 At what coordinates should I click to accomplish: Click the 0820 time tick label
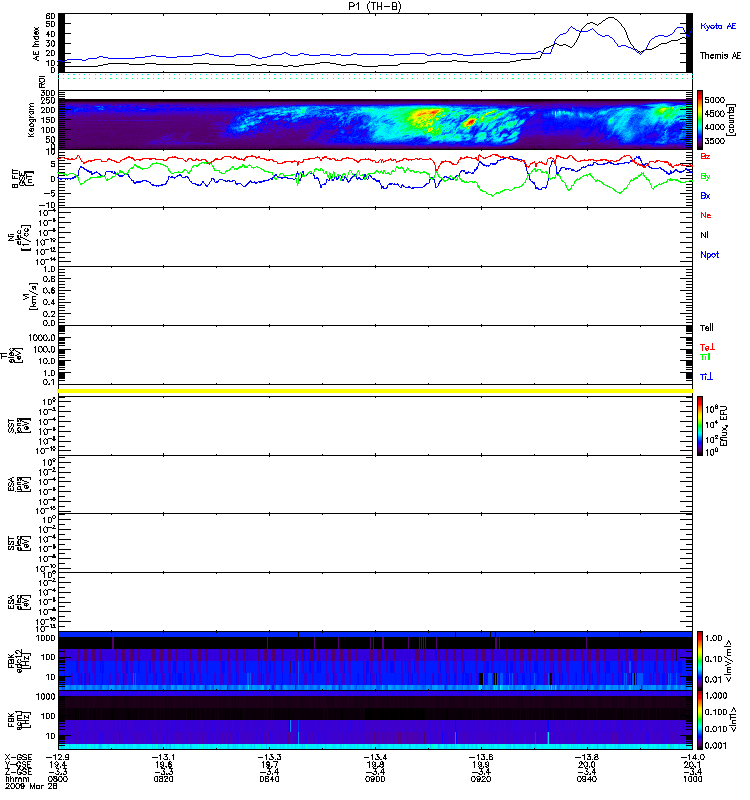click(x=163, y=779)
